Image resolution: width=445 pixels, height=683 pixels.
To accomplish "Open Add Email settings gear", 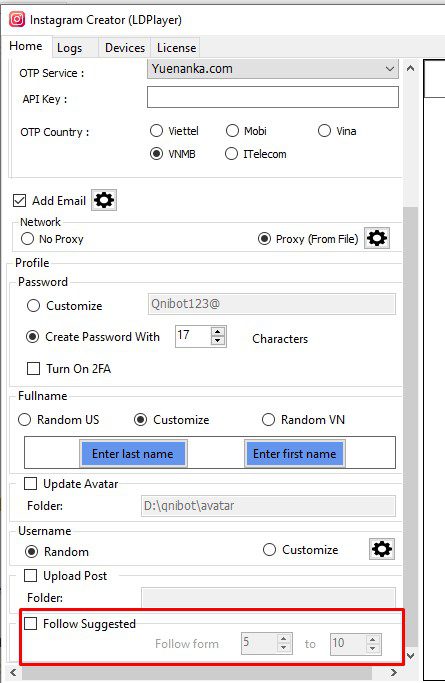I will click(104, 200).
